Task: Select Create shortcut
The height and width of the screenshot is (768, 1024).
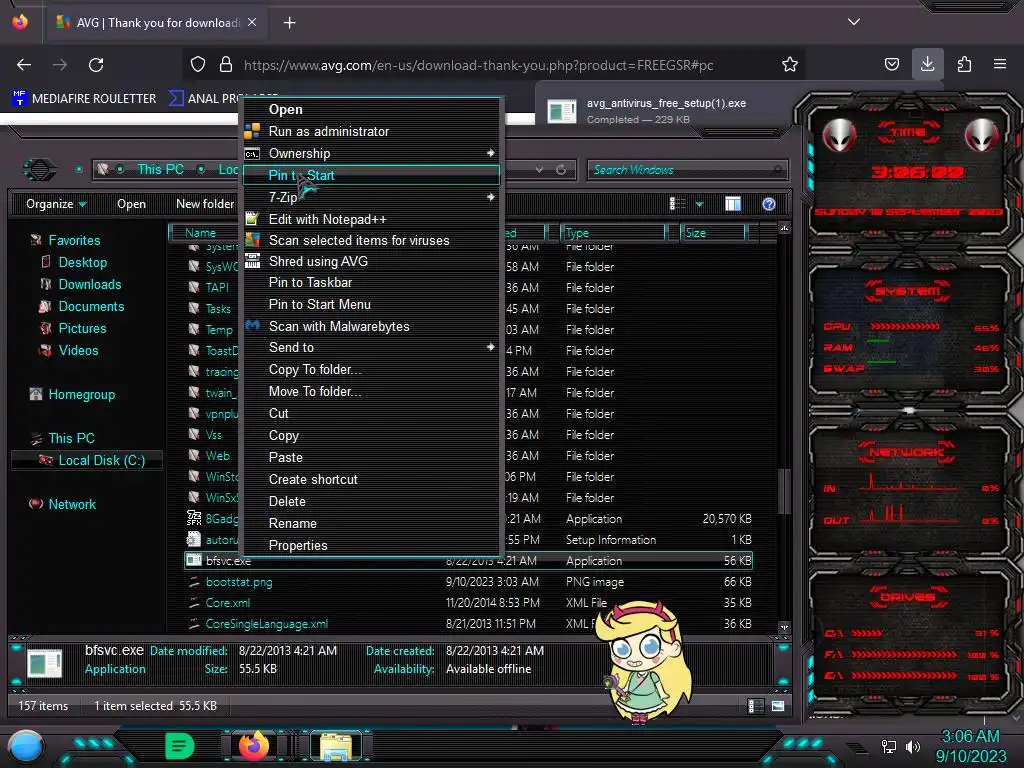Action: tap(371, 479)
